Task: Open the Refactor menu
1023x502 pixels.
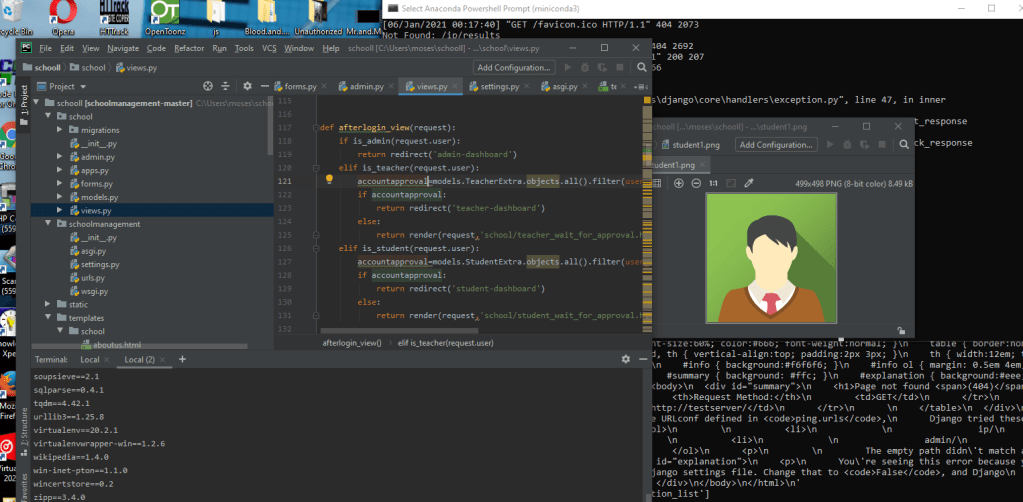Action: click(189, 48)
